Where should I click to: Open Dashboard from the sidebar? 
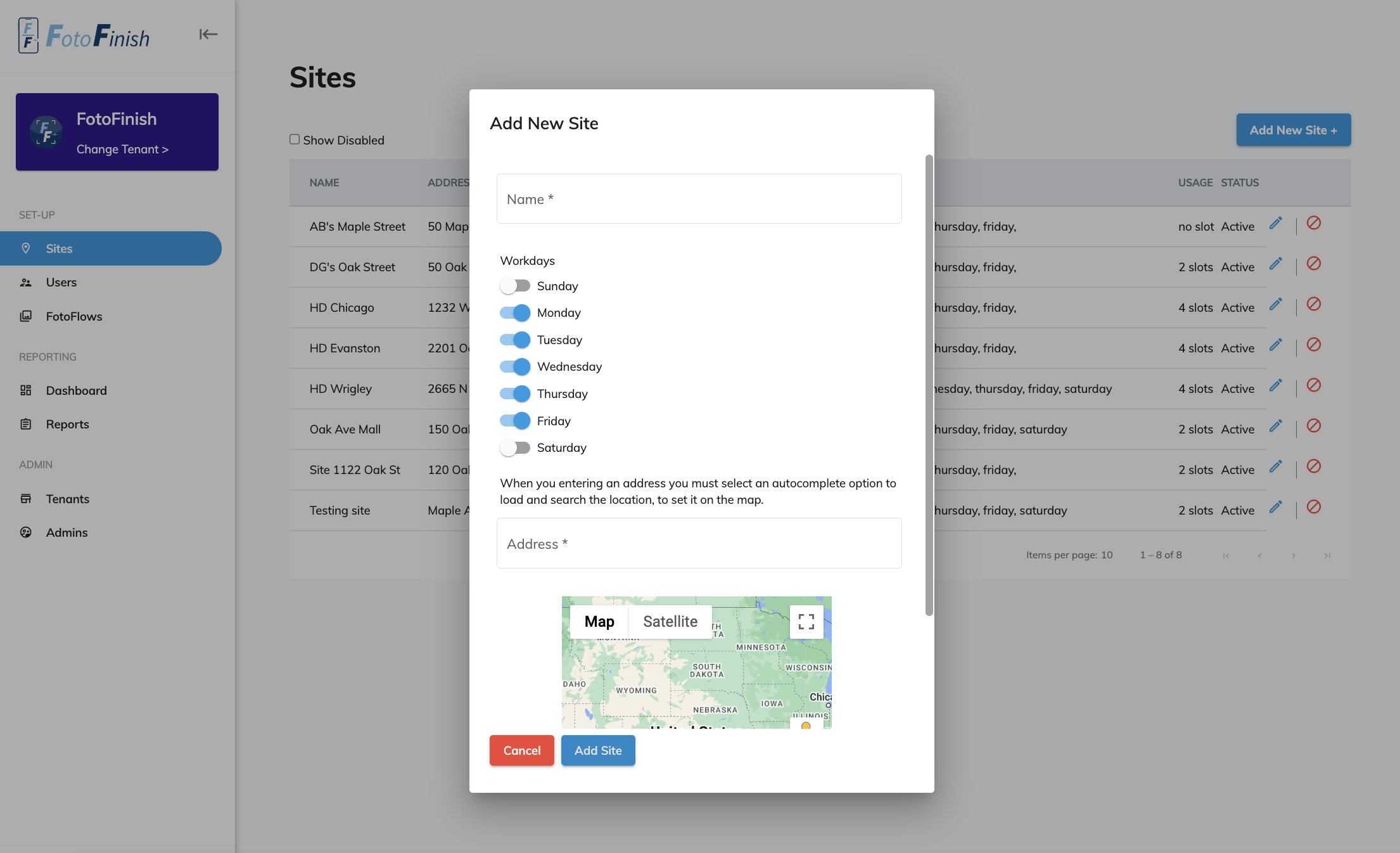[x=76, y=390]
